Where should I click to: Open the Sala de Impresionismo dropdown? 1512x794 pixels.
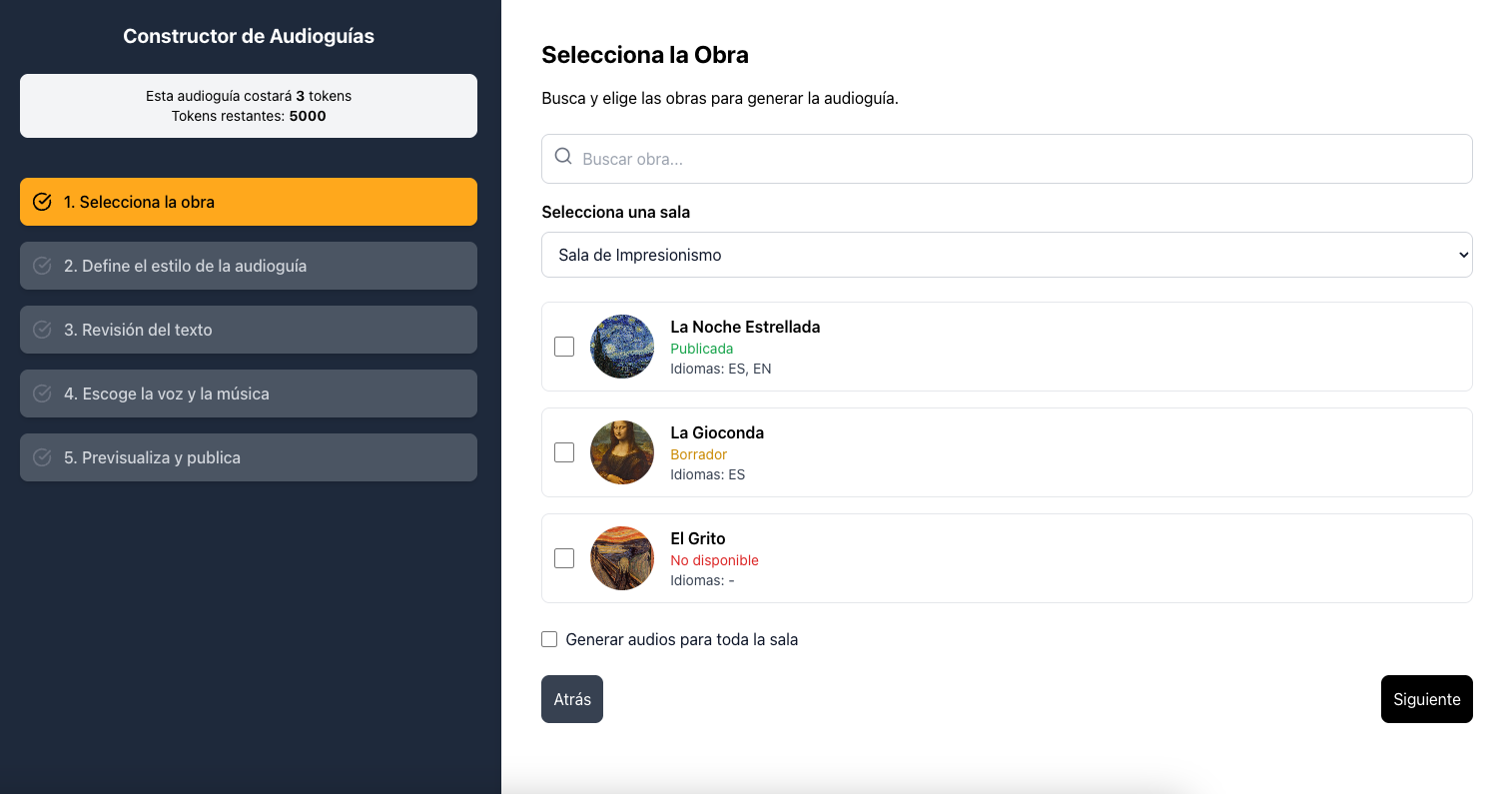coord(1006,255)
